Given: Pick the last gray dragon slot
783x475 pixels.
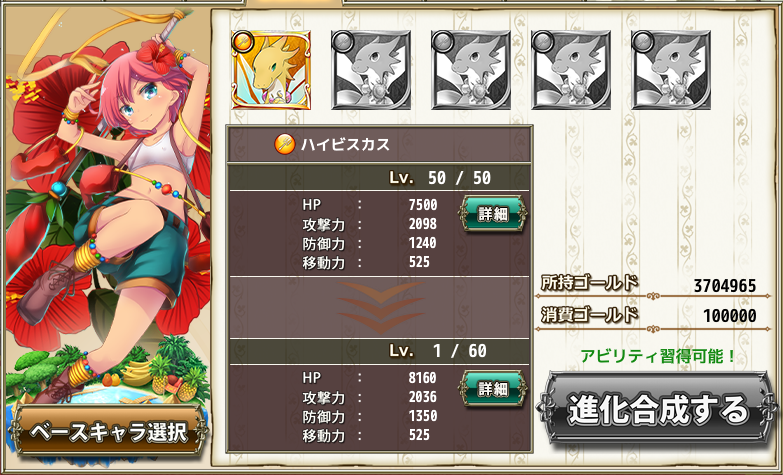Looking at the screenshot, I should click(671, 70).
